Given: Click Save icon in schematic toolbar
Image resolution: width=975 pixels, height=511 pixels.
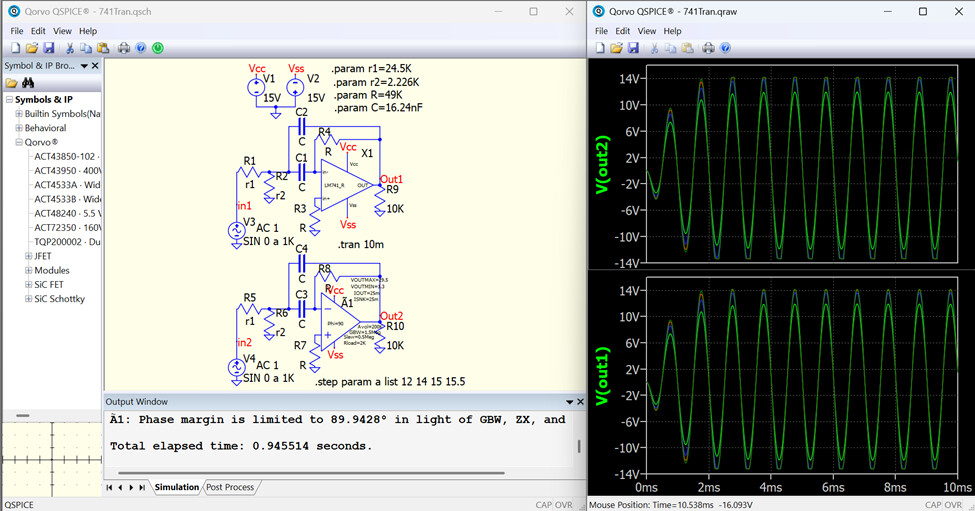Looking at the screenshot, I should (48, 48).
